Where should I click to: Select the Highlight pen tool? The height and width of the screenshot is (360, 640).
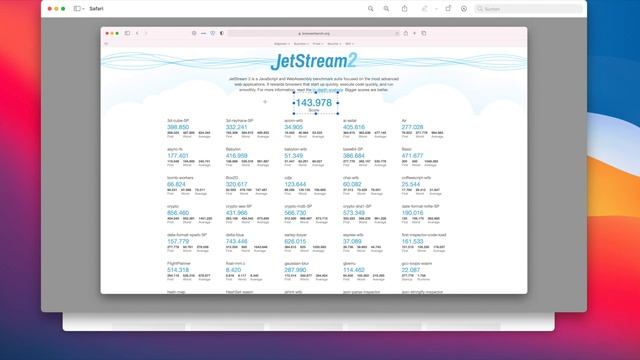(425, 9)
